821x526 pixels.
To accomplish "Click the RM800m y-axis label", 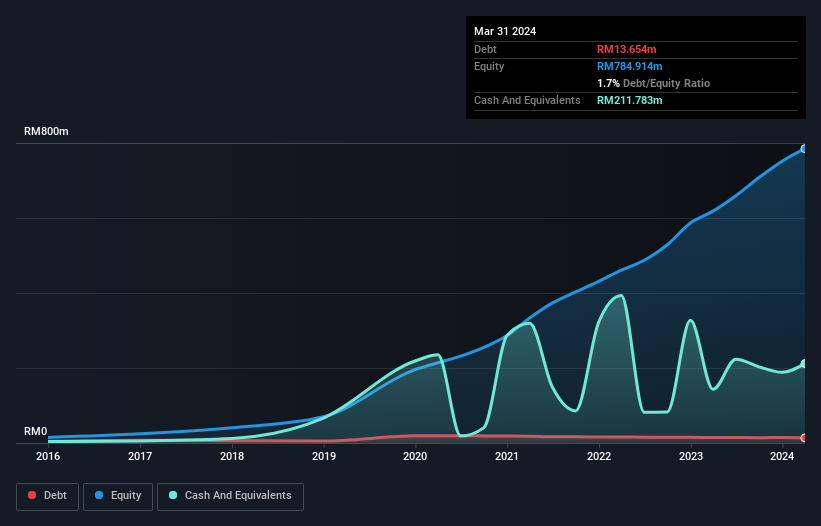I will click(46, 131).
